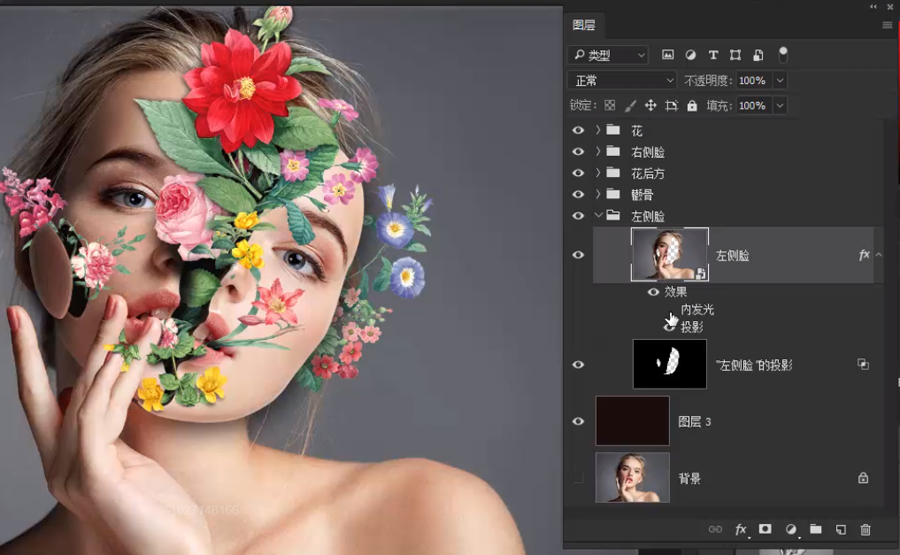Click the add layer style fx button

click(x=741, y=529)
